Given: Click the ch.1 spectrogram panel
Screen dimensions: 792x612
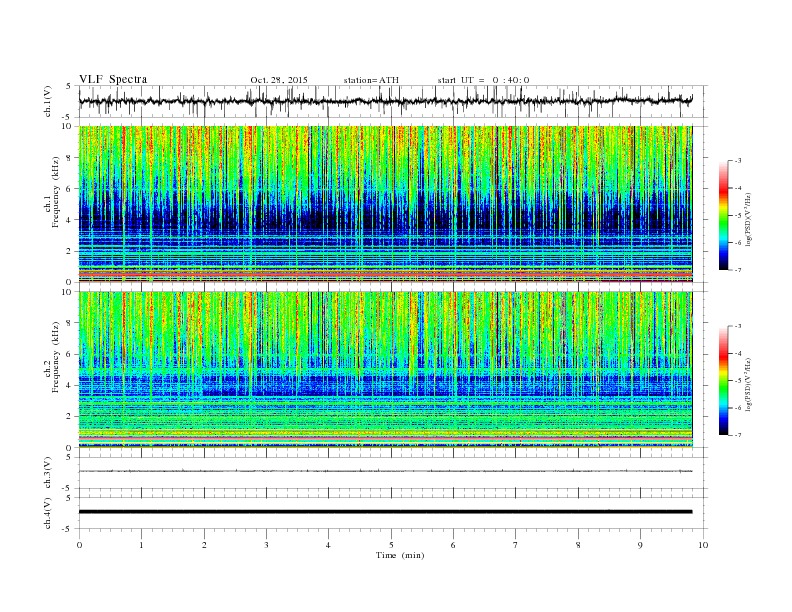Looking at the screenshot, I should pos(385,204).
